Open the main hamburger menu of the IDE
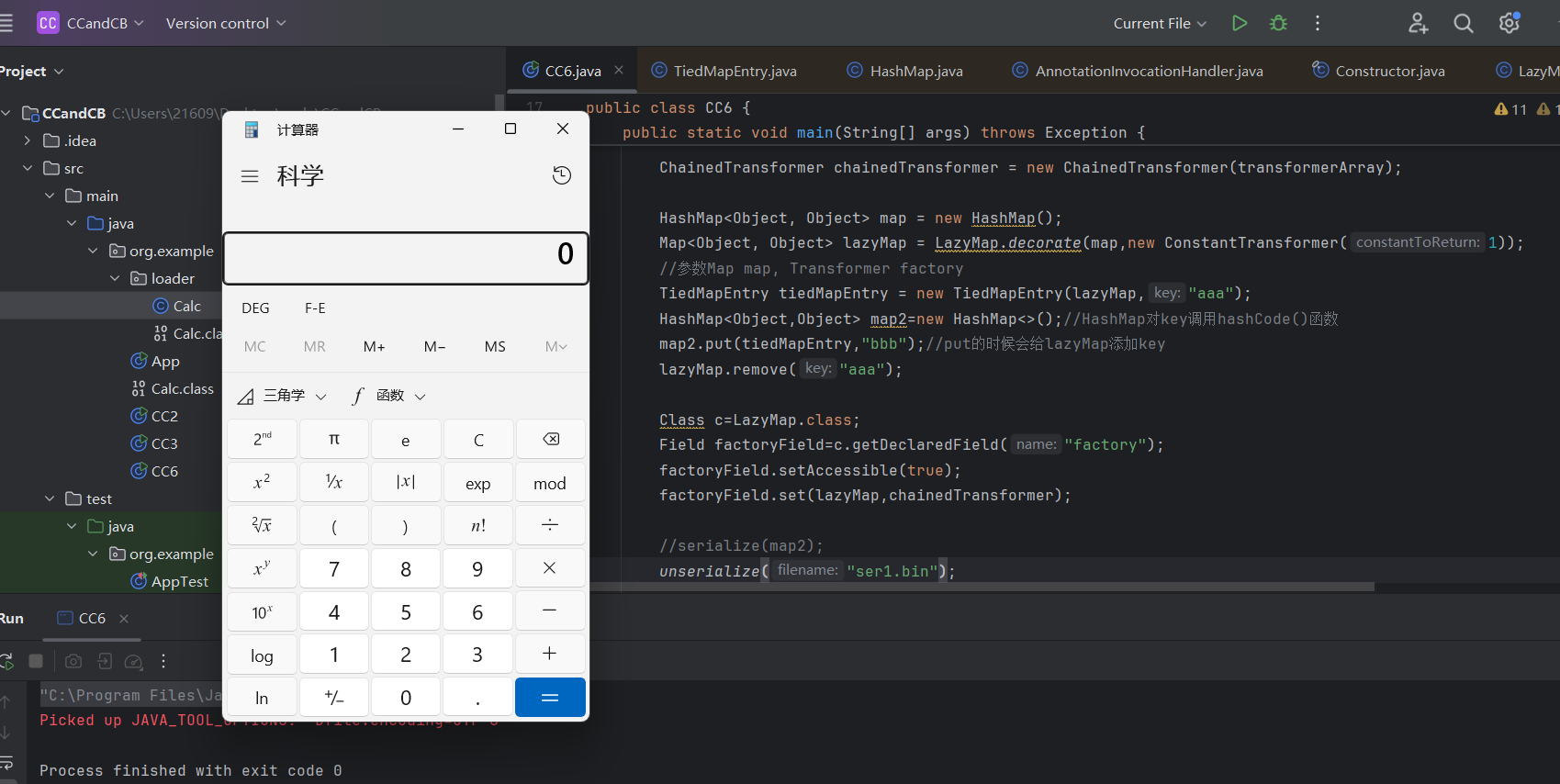1560x784 pixels. click(x=6, y=23)
